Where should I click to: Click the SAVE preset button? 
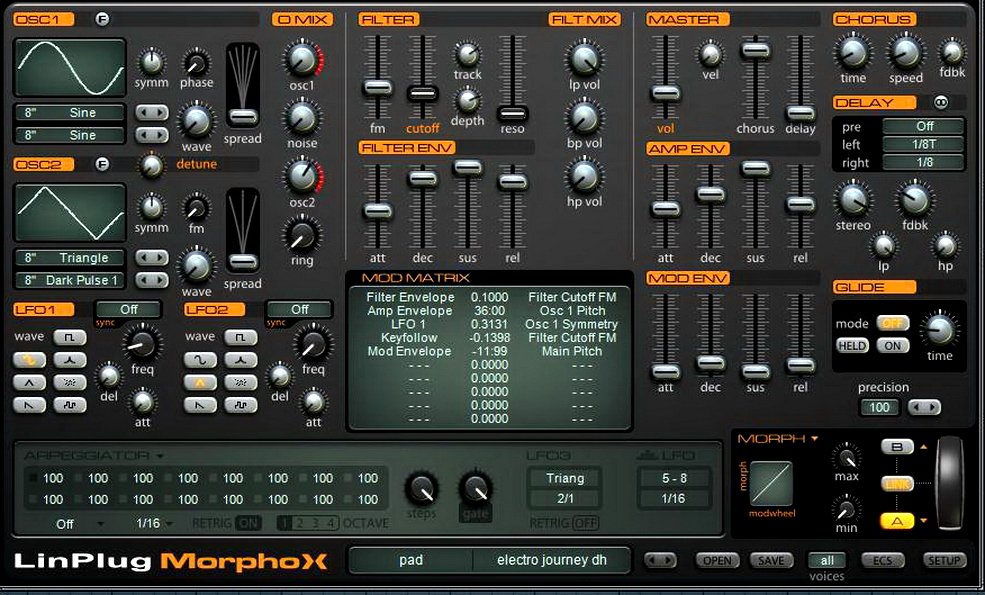tap(771, 560)
